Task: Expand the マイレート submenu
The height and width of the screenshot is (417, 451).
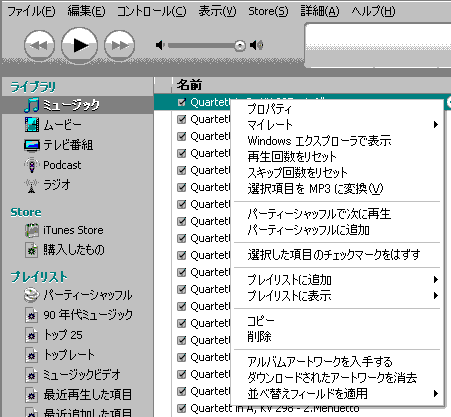Action: pyautogui.click(x=337, y=125)
